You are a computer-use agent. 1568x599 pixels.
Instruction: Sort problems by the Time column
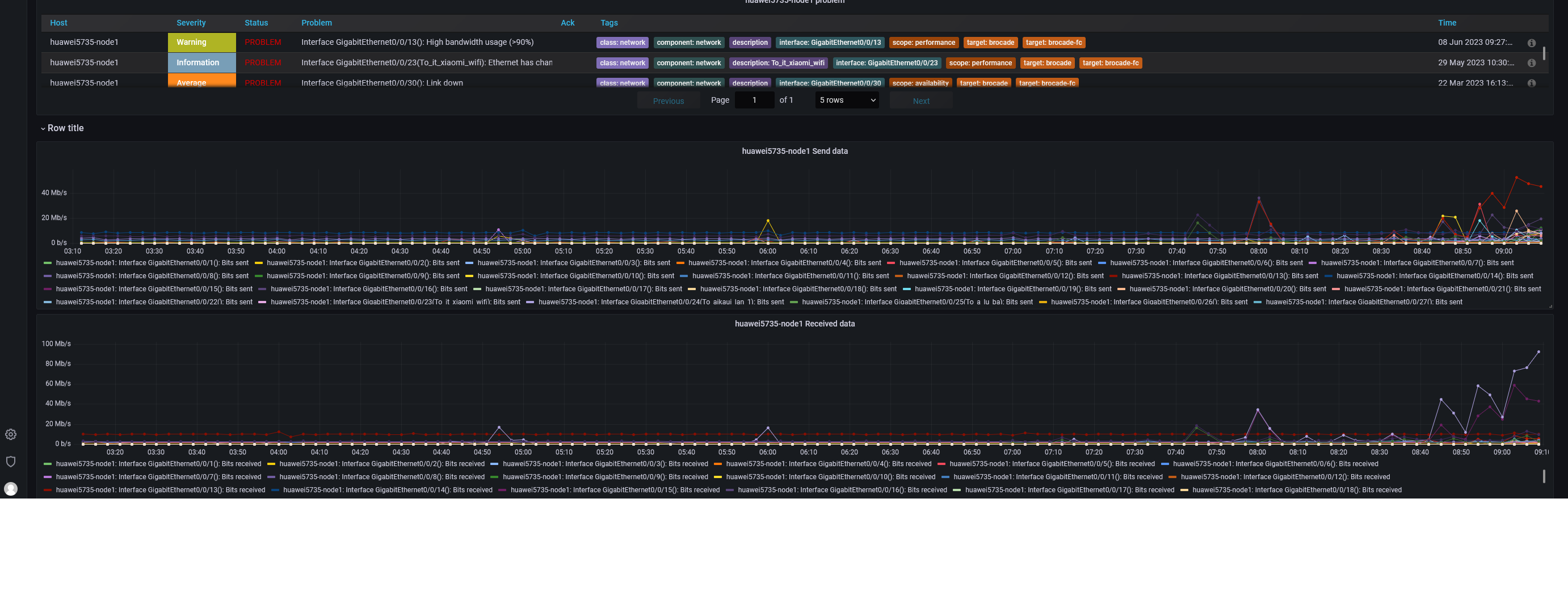pyautogui.click(x=1447, y=23)
